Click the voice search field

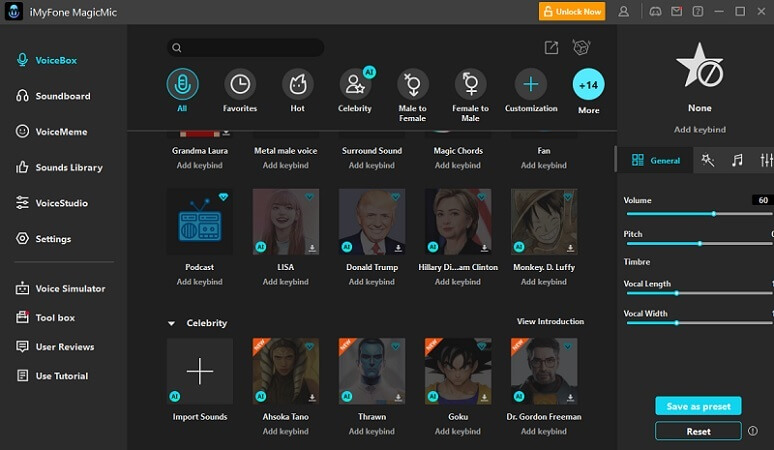[245, 47]
